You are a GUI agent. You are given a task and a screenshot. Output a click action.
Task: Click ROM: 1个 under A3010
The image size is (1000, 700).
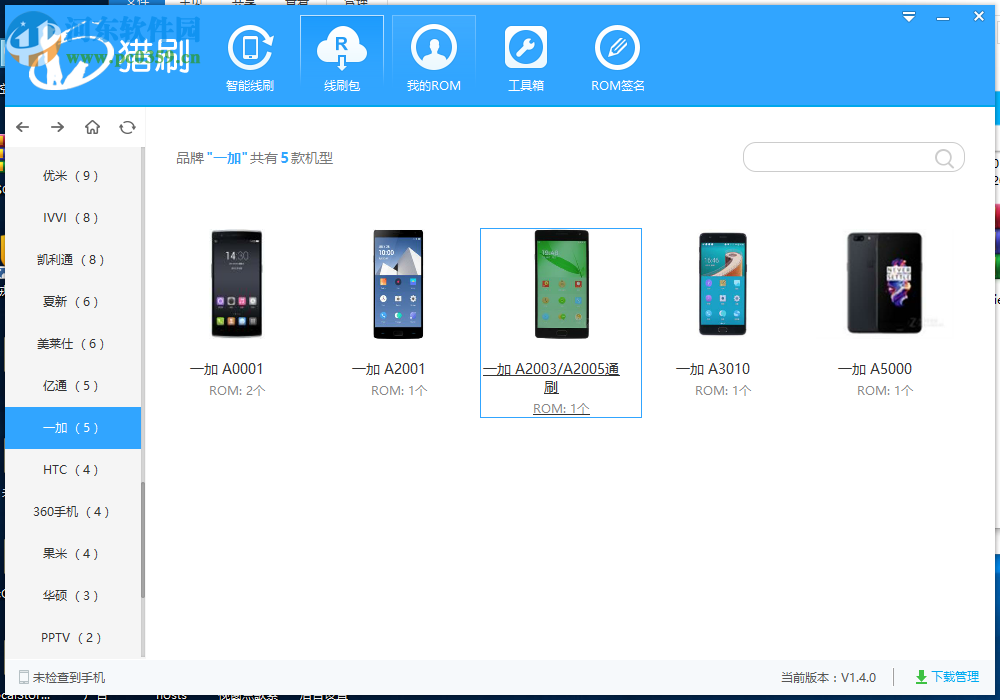723,391
